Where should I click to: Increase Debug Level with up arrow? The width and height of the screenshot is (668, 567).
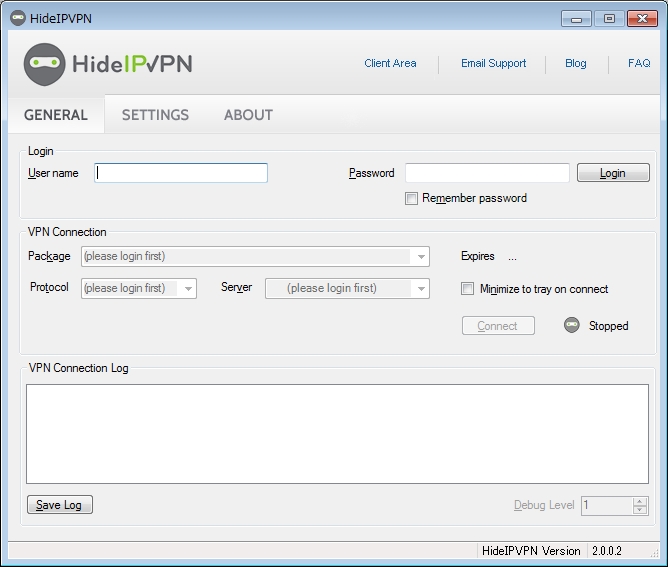point(639,501)
